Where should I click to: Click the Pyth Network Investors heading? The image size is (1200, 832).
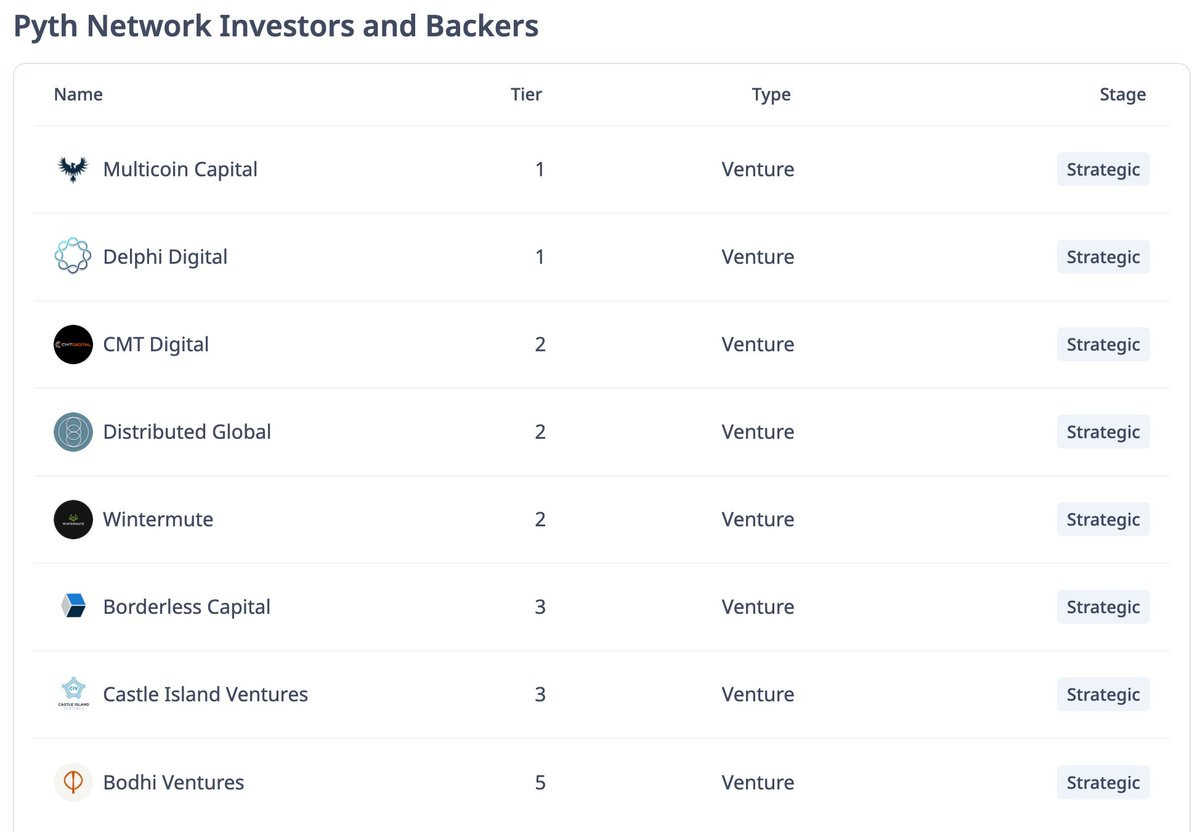coord(275,26)
